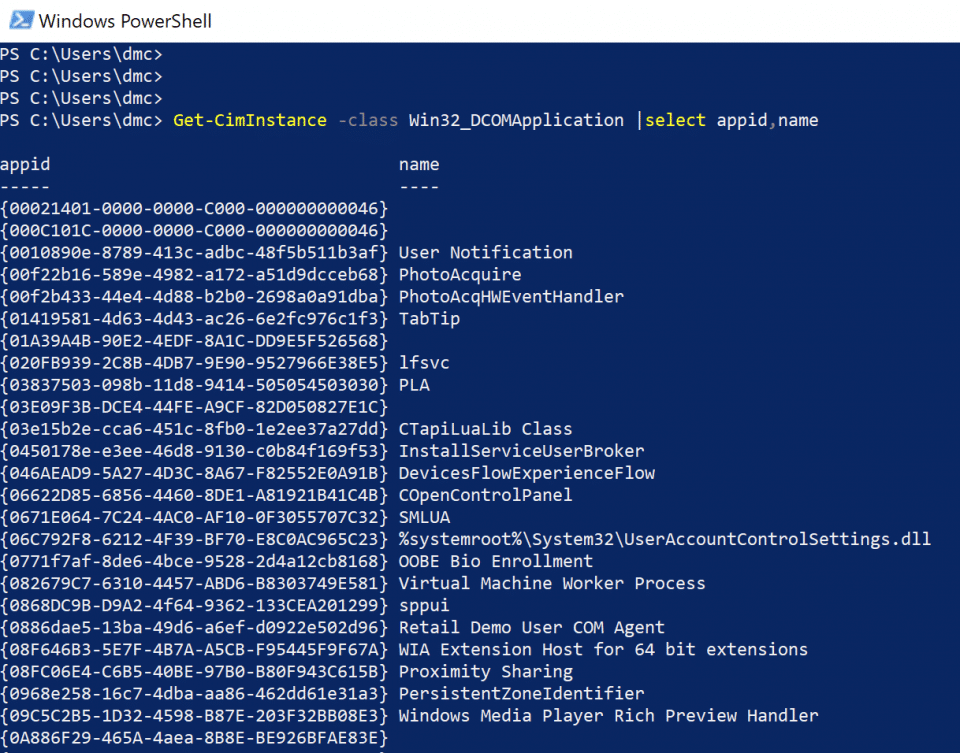960x753 pixels.
Task: Click appid {000C101C-0000-0000-C000-000000000046}
Action: [x=194, y=231]
